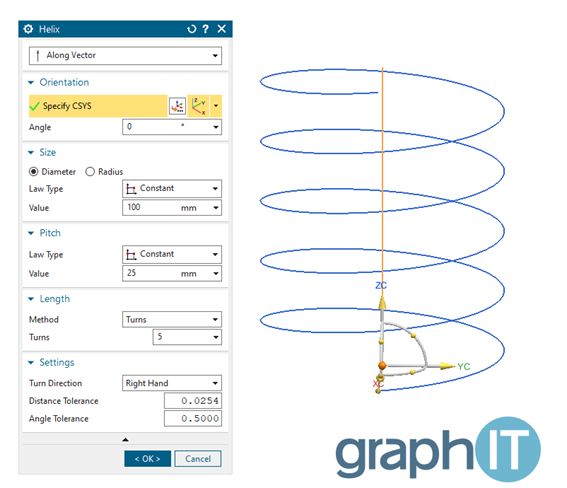Select the Radius radio button
The image size is (567, 488).
(90, 171)
